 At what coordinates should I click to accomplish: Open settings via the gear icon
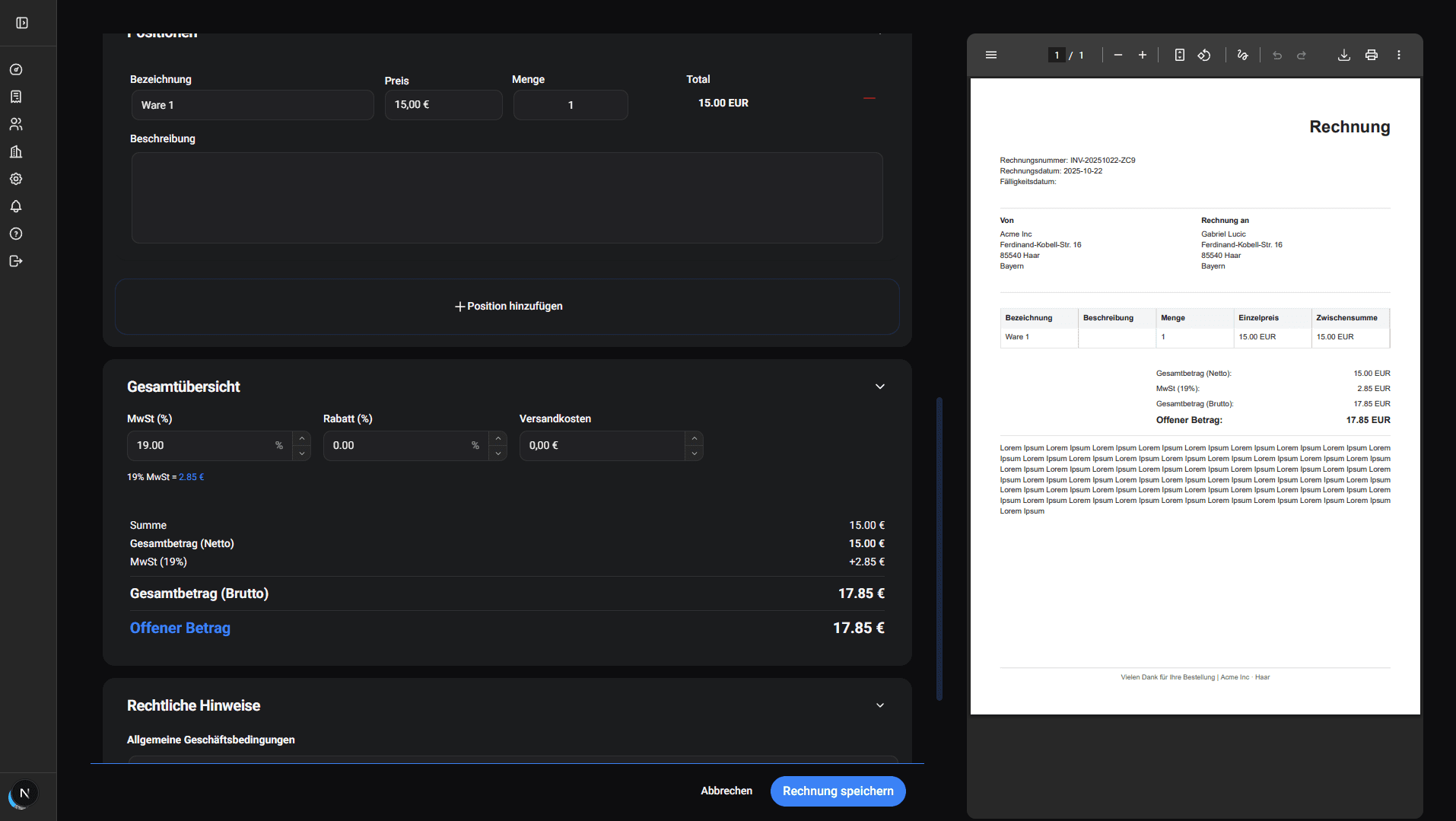coord(16,179)
